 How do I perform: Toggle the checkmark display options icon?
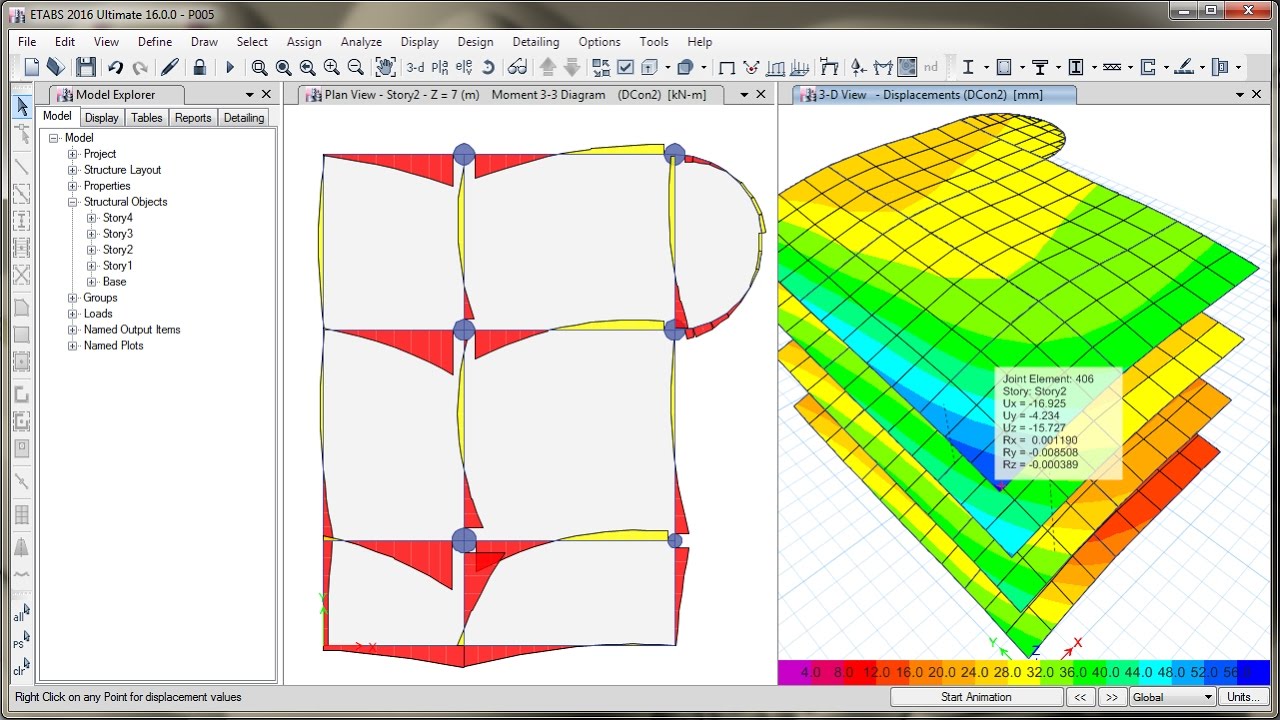(626, 67)
